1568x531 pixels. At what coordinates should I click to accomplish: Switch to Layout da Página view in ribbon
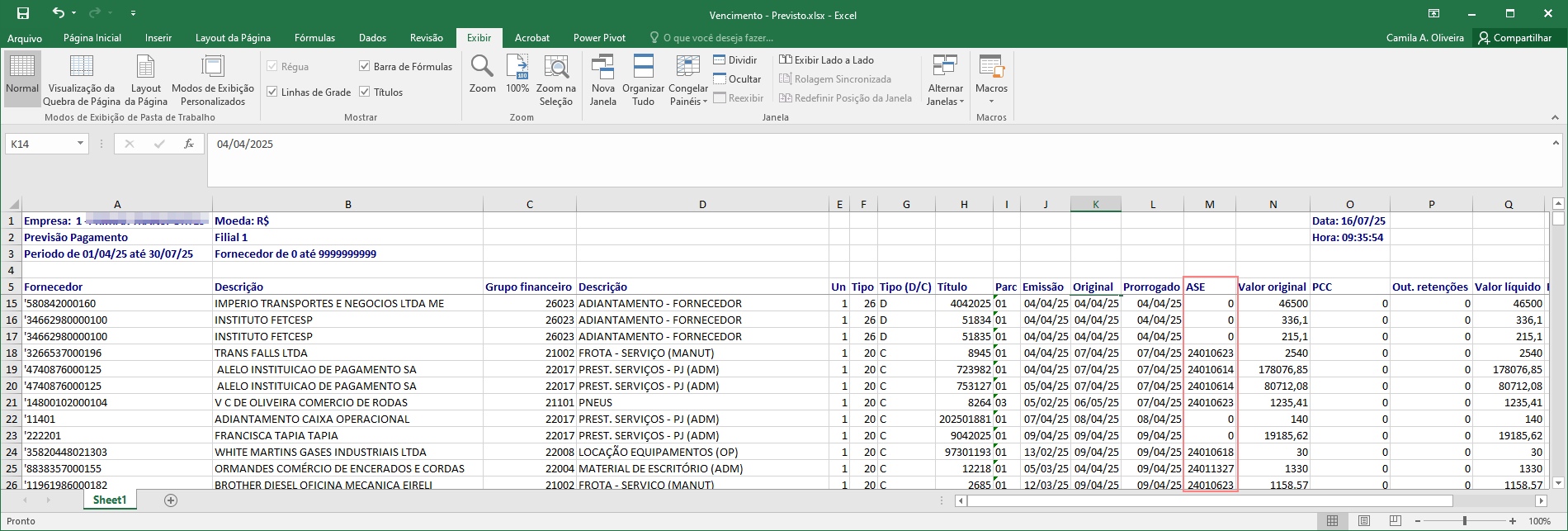point(146,78)
